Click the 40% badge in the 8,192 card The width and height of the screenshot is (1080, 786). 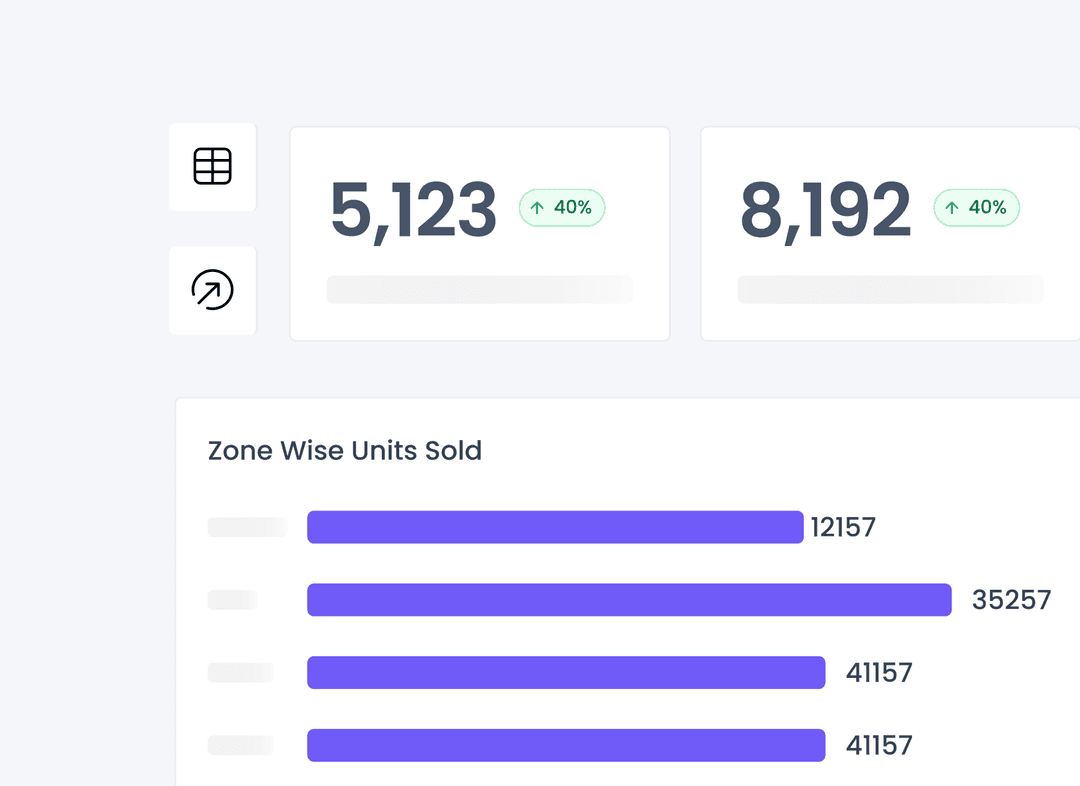(x=976, y=207)
